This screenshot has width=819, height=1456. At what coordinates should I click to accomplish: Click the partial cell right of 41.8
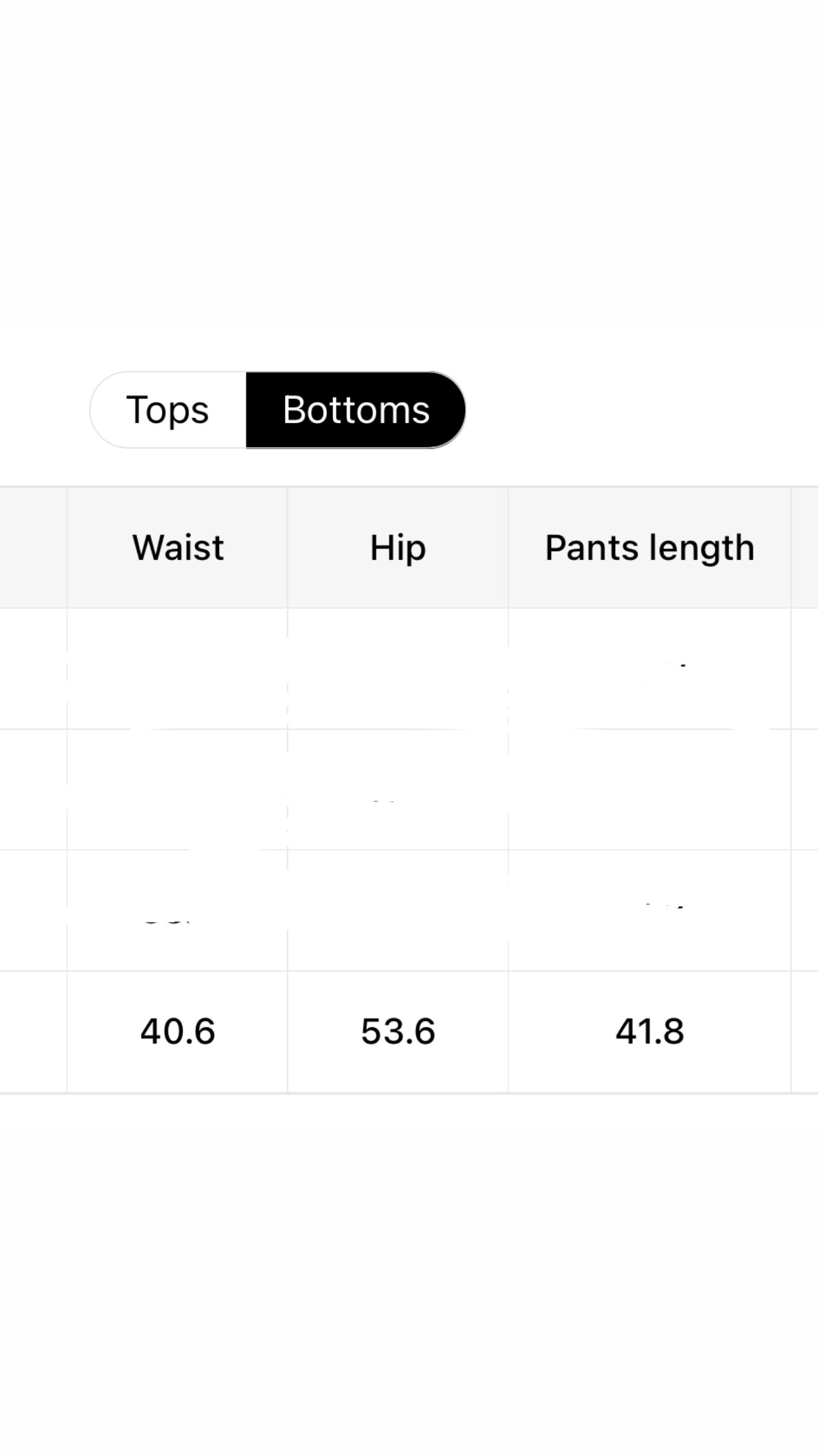(x=804, y=1031)
